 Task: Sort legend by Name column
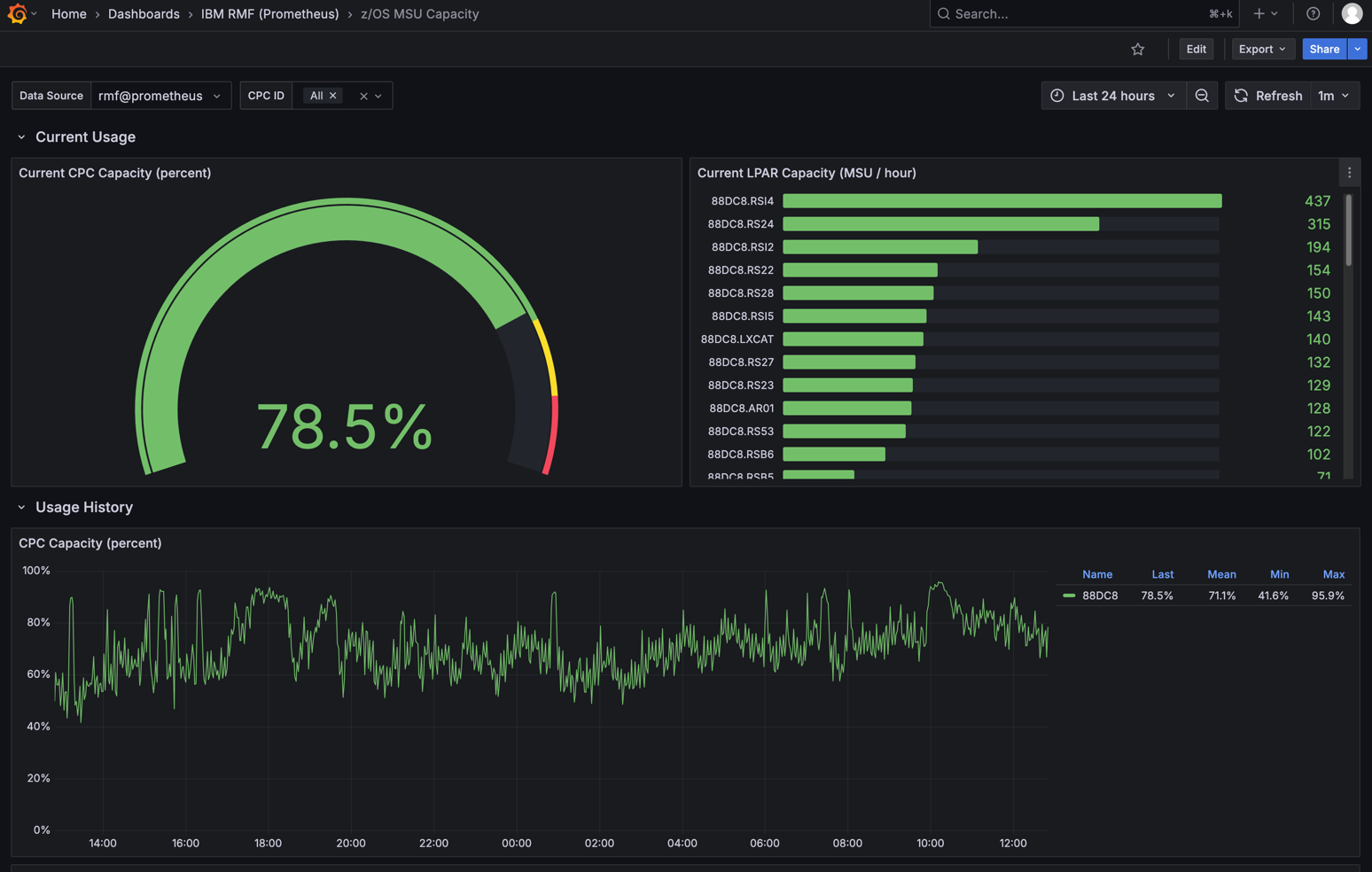point(1097,574)
